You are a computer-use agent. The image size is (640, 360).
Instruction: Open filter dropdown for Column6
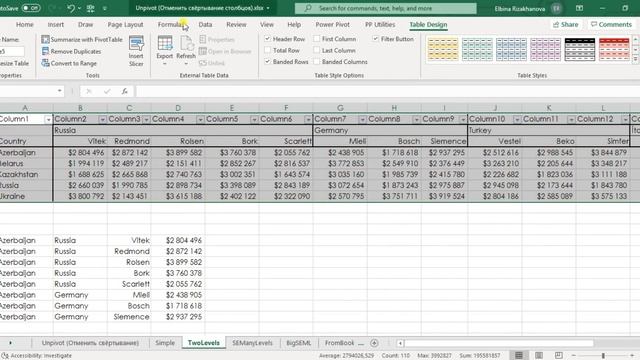click(x=308, y=119)
